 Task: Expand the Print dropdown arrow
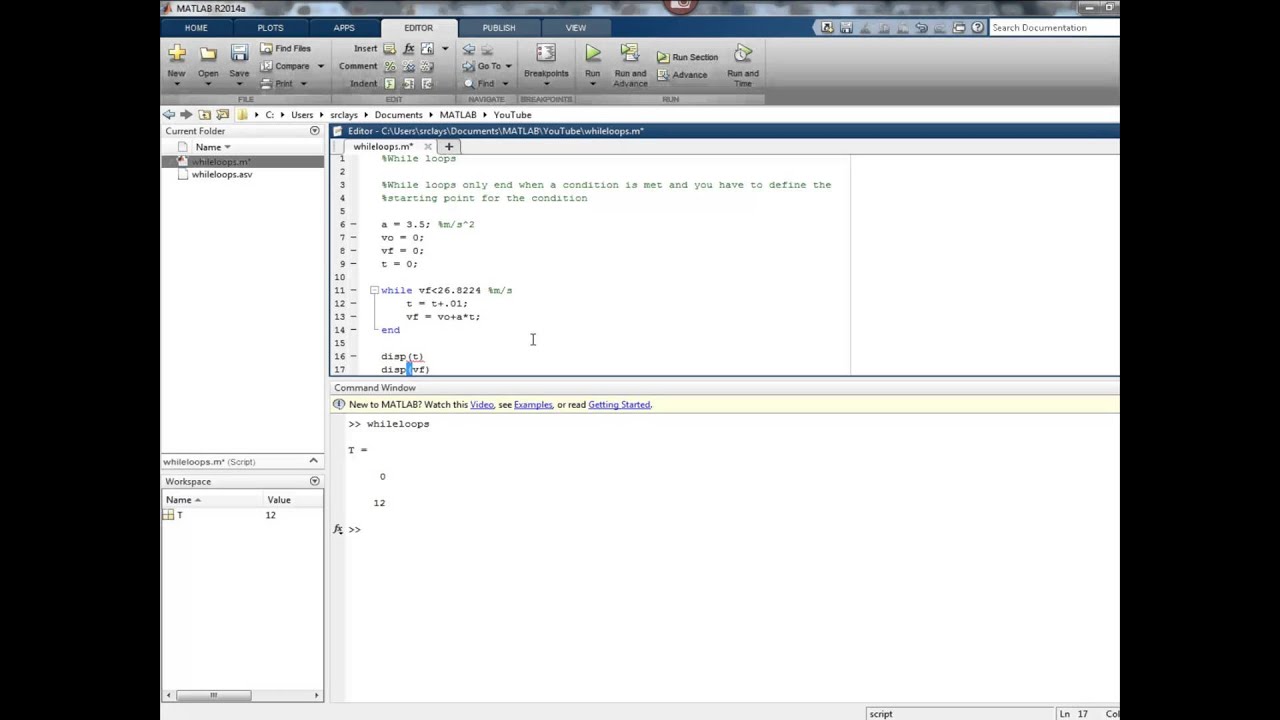pos(303,84)
